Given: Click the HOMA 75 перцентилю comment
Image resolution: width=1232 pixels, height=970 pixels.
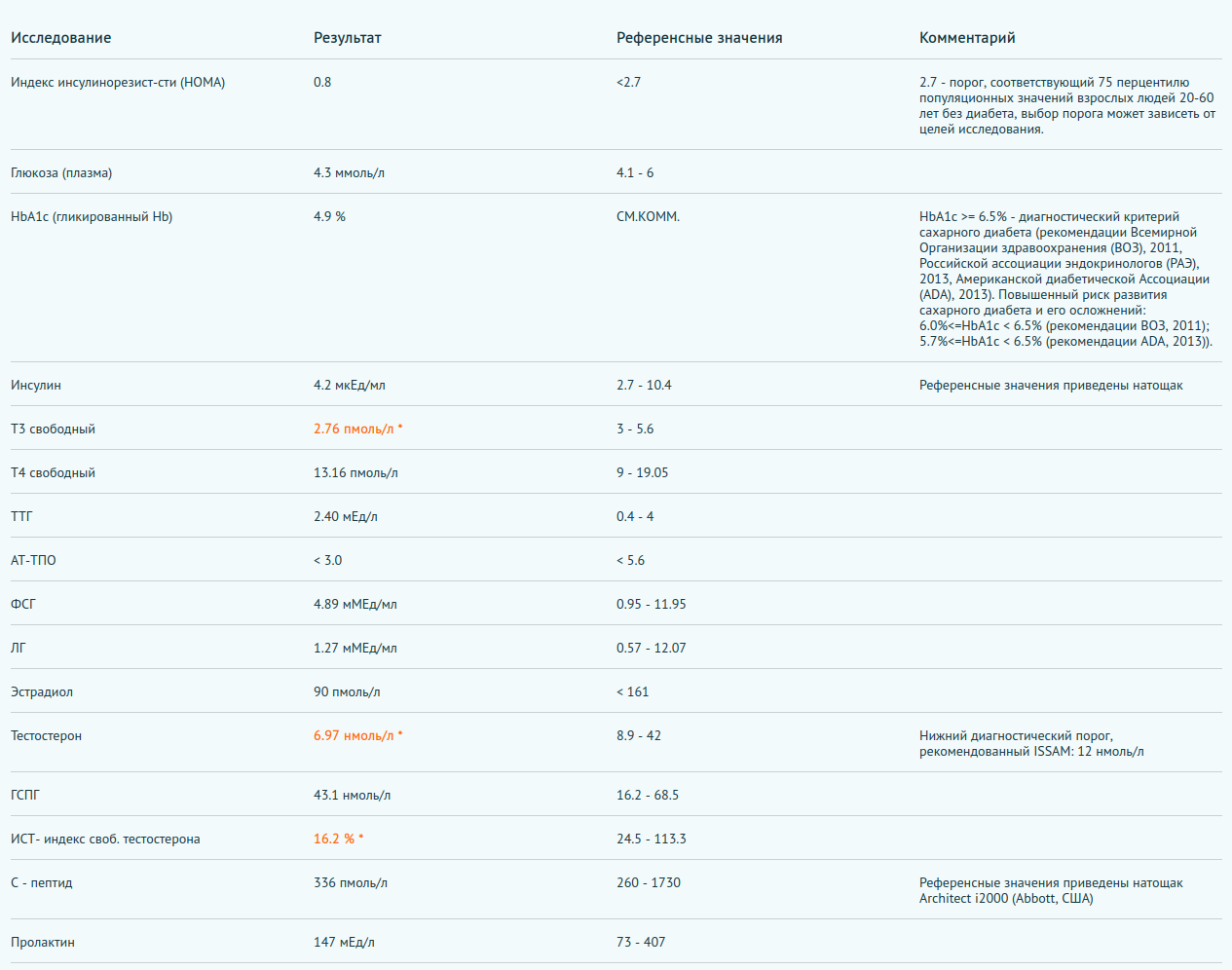Looking at the screenshot, I should pos(1067,106).
